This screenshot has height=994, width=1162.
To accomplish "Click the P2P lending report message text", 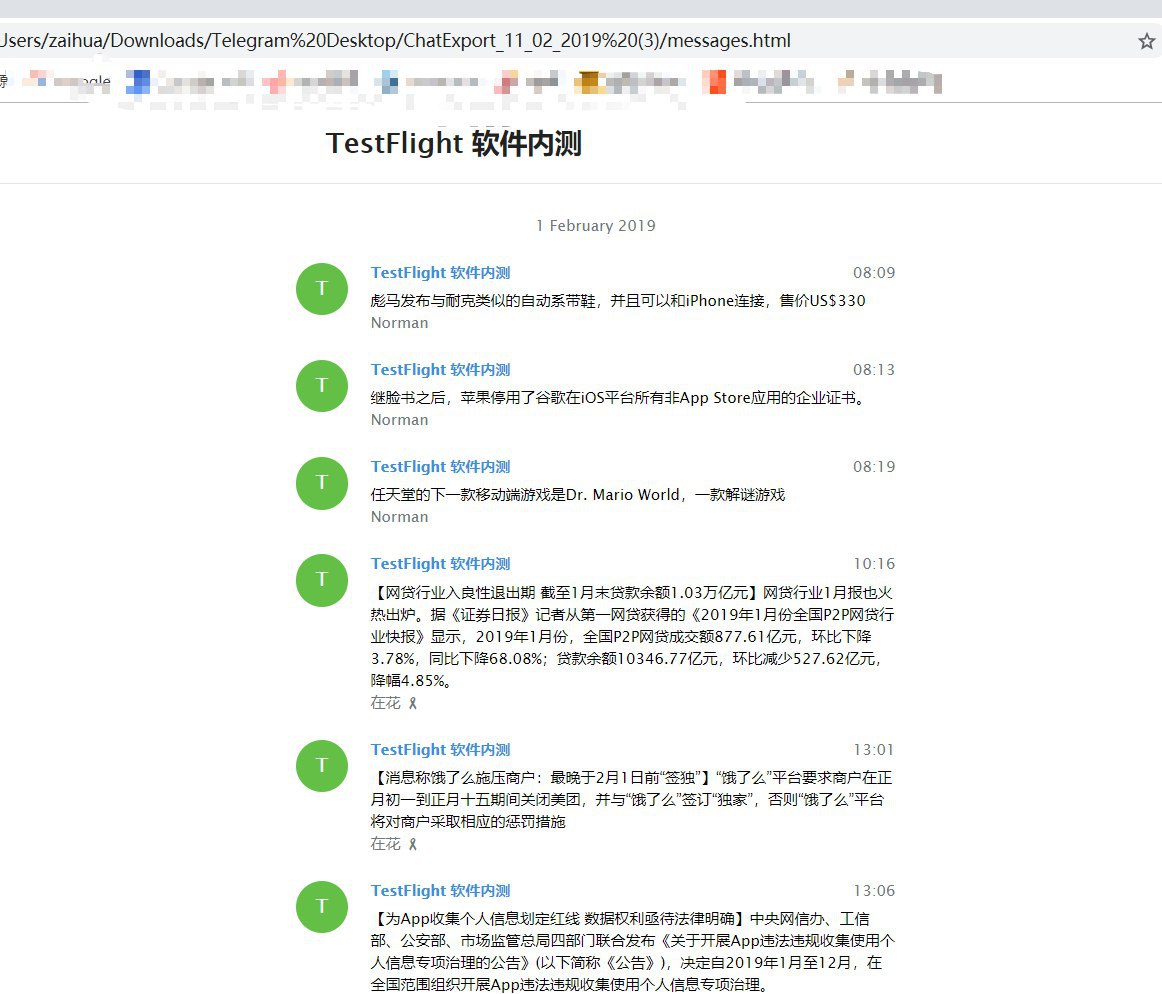I will (632, 637).
